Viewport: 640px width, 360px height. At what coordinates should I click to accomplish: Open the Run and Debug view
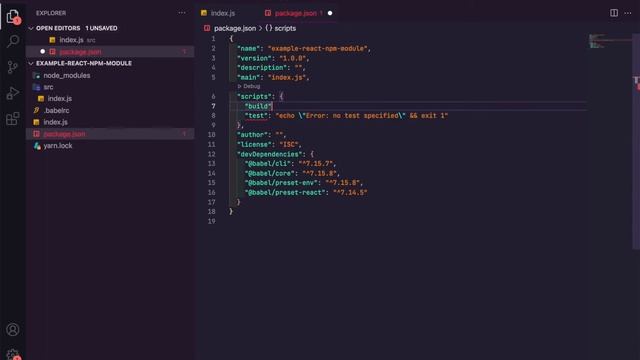tap(13, 93)
